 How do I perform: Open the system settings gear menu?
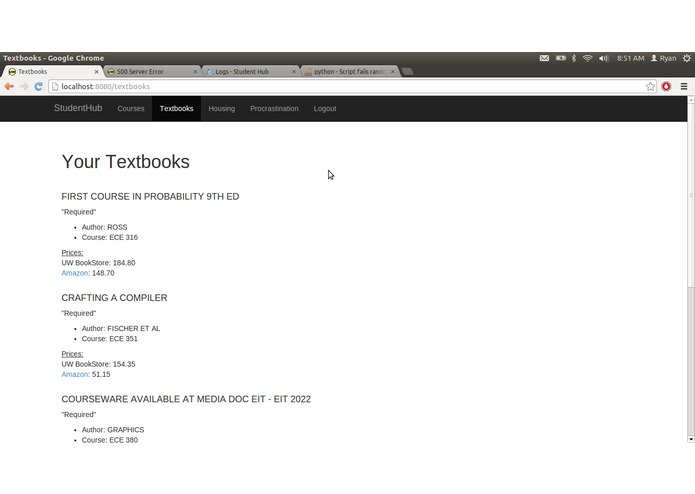click(687, 58)
